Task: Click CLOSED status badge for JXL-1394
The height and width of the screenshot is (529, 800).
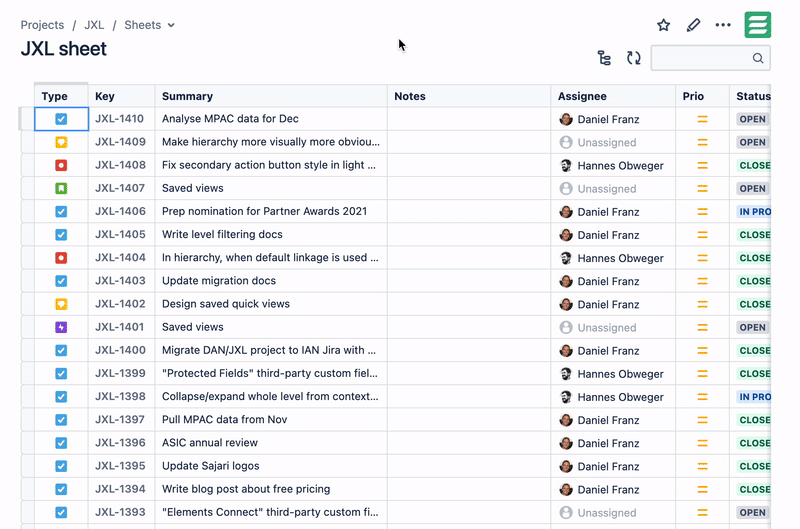Action: point(754,489)
